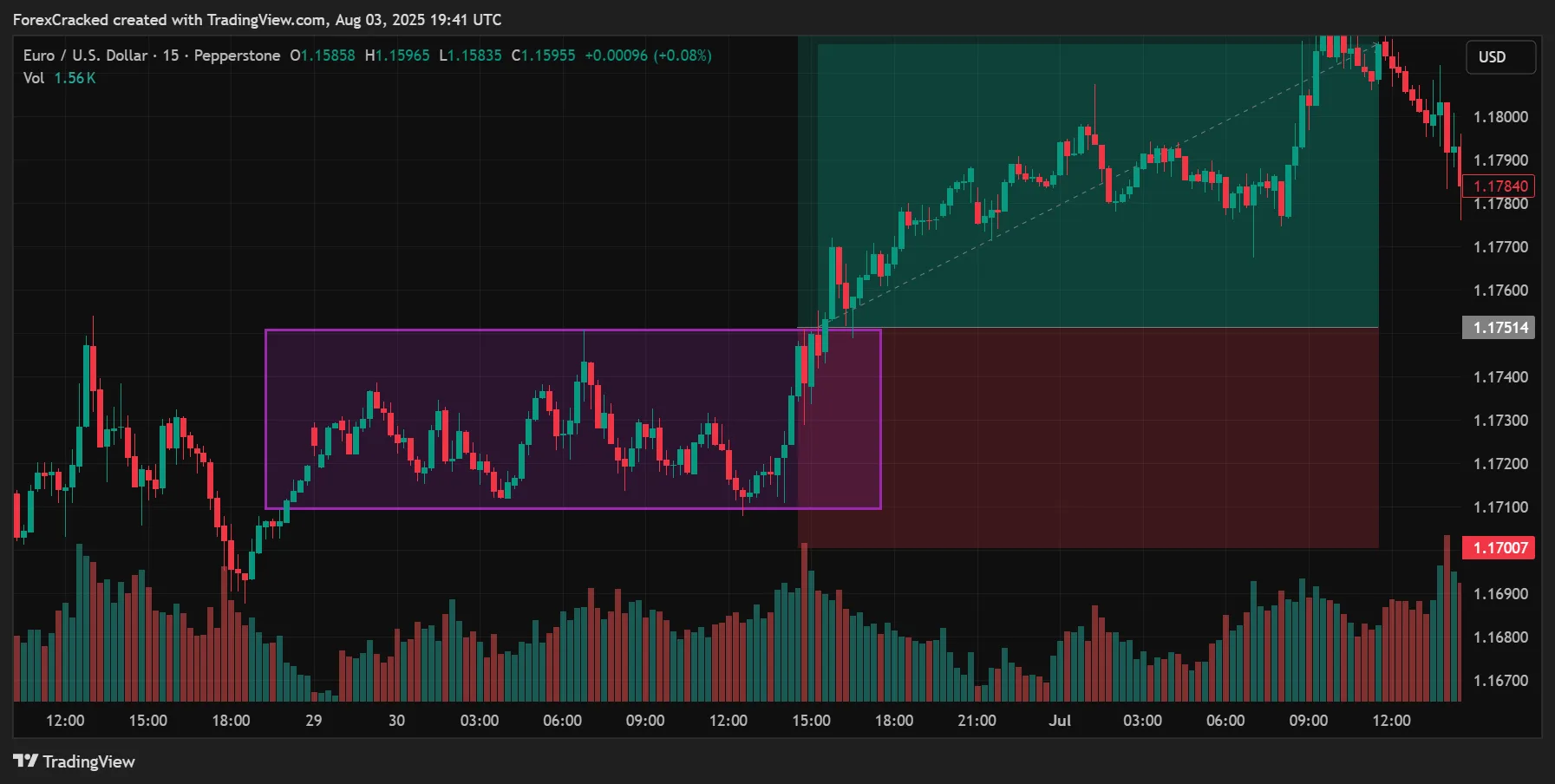Click the Jul label on the time axis
This screenshot has width=1555, height=784.
point(1059,720)
